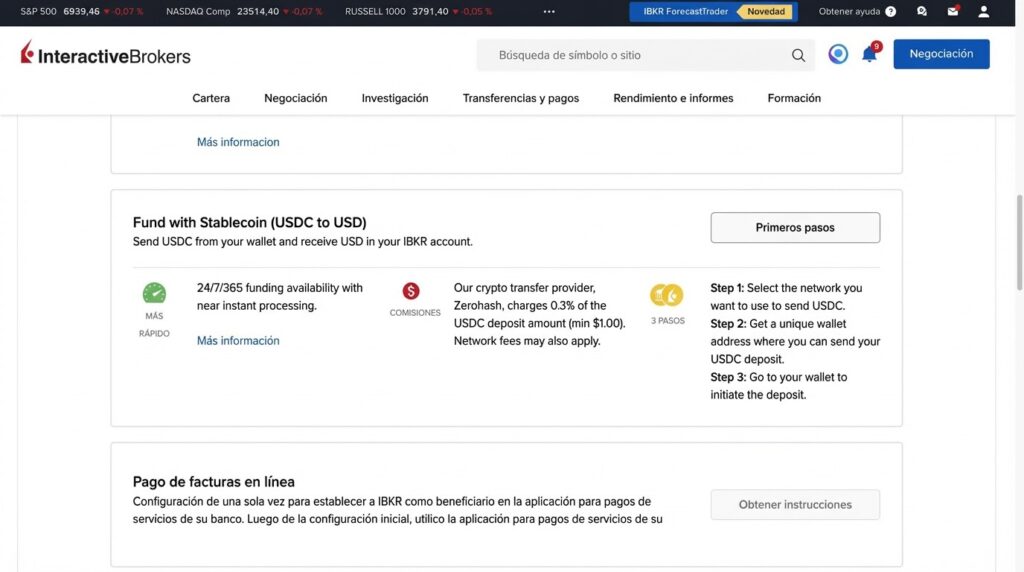The image size is (1024, 572).
Task: Click Send USDC from your wallet subtitle
Action: [302, 242]
